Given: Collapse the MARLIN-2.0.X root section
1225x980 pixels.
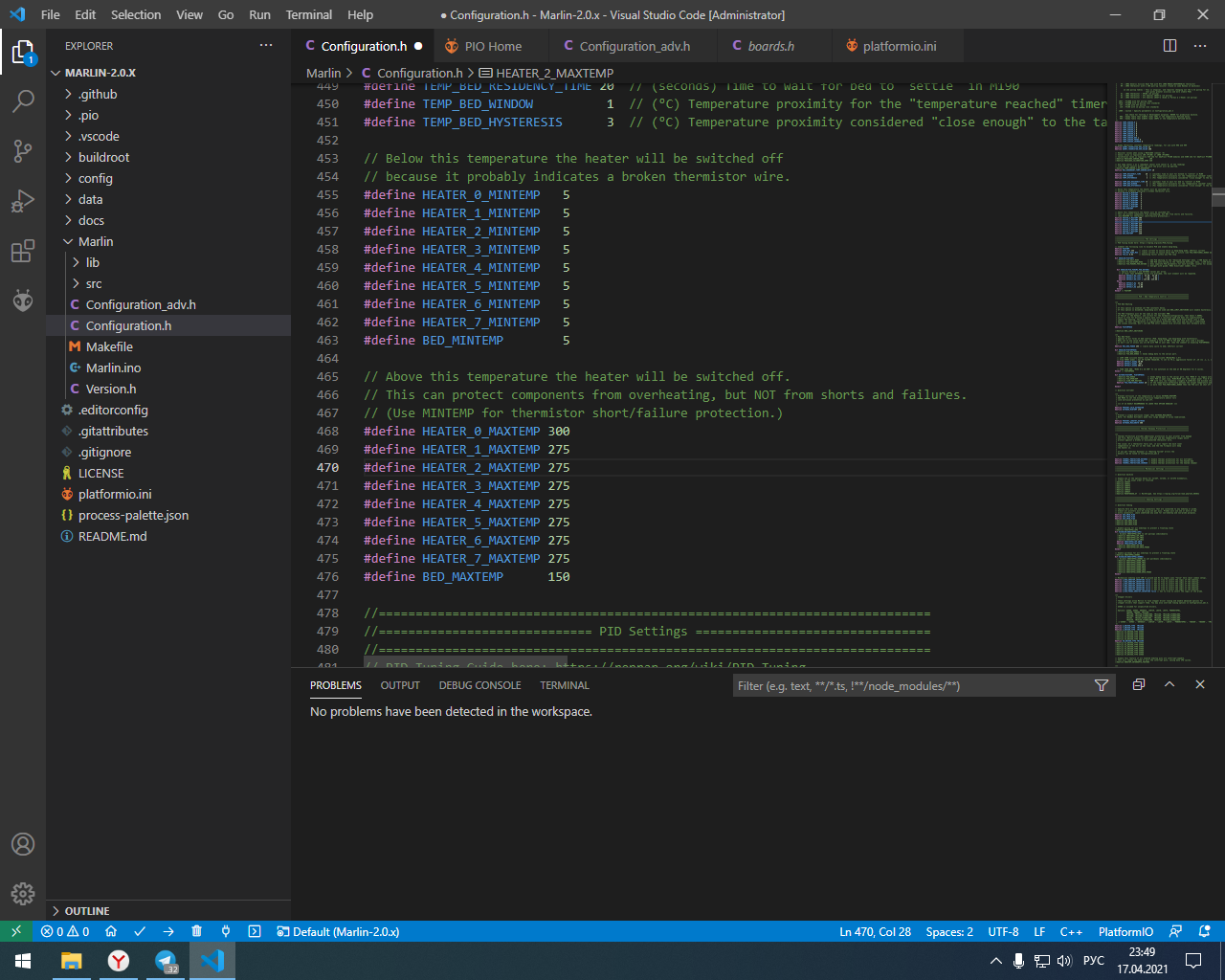Looking at the screenshot, I should click(167, 73).
